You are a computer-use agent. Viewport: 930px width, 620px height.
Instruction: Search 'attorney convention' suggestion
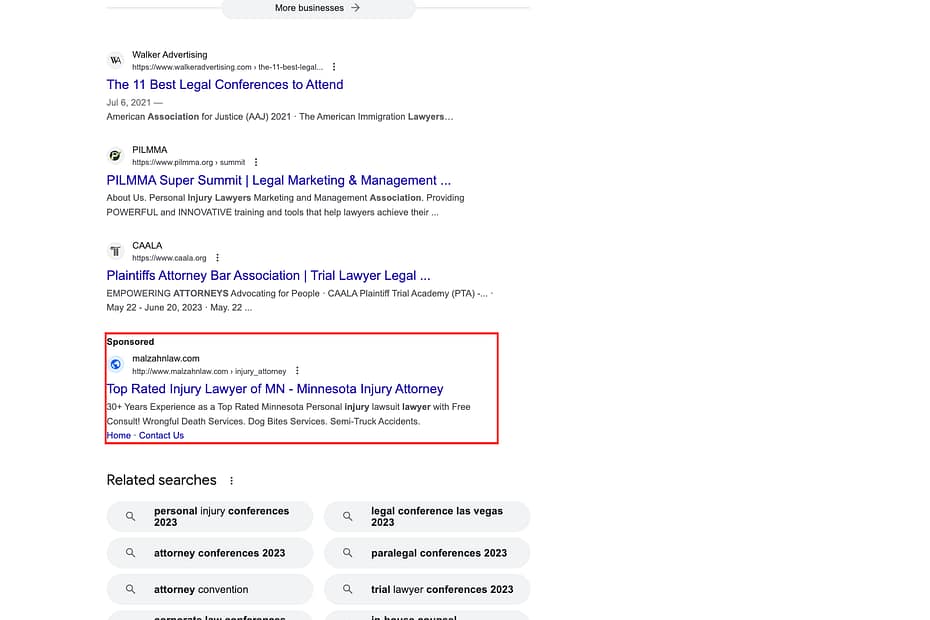point(210,589)
